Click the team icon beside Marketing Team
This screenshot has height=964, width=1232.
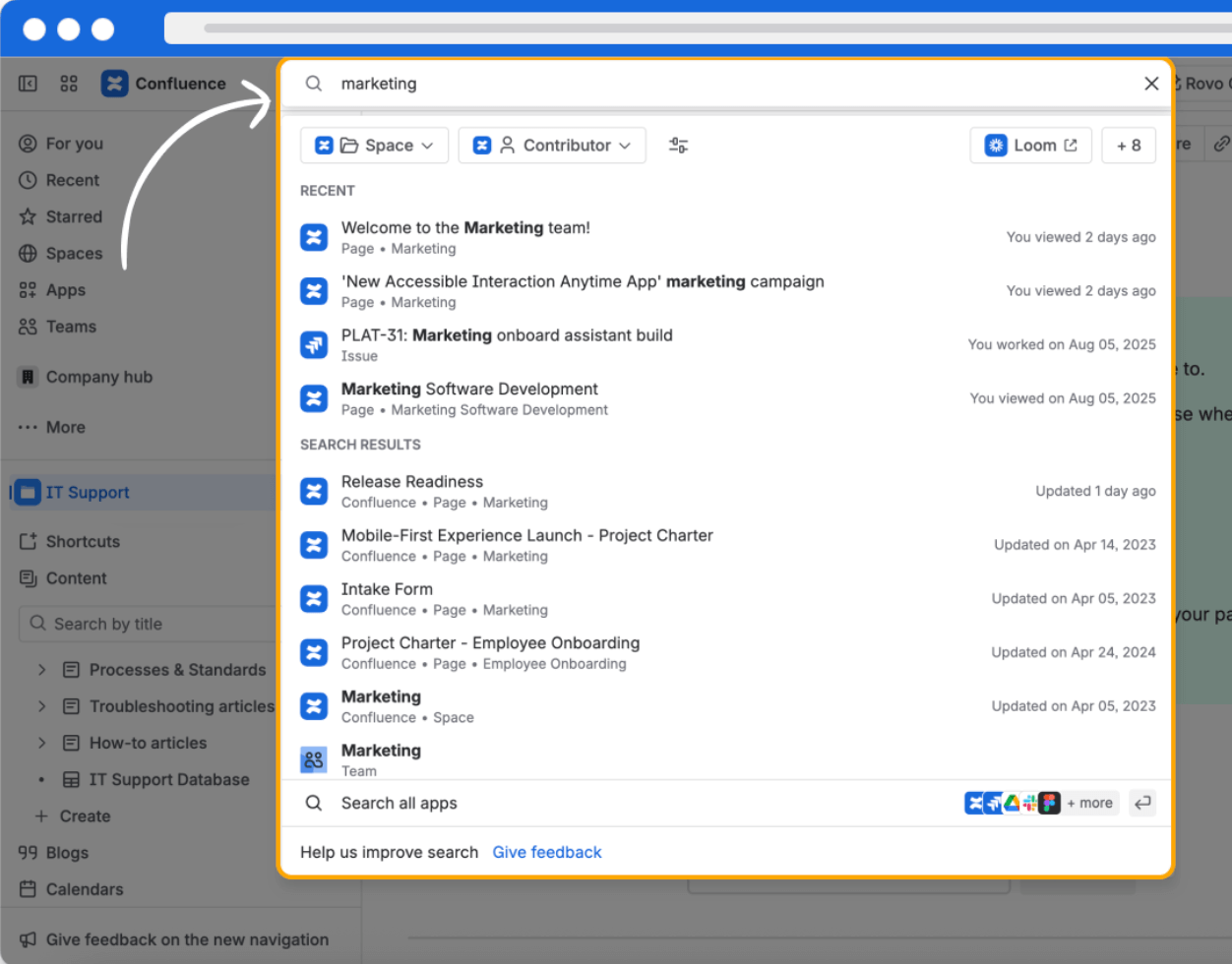[x=314, y=759]
